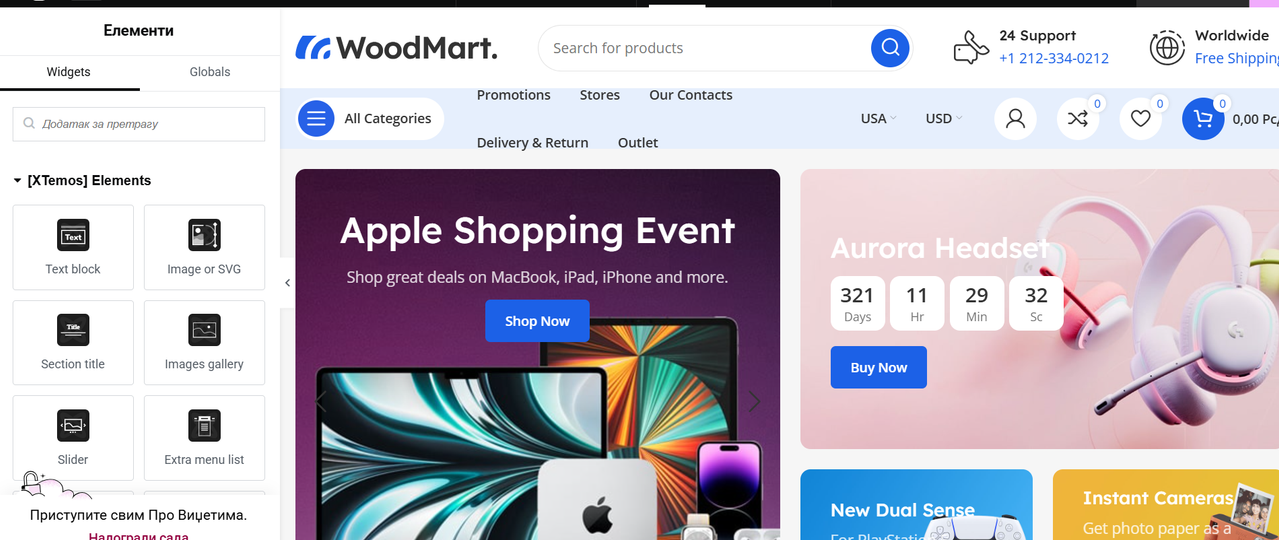The width and height of the screenshot is (1279, 540).
Task: Open the wishlist heart icon
Action: pyautogui.click(x=1140, y=118)
